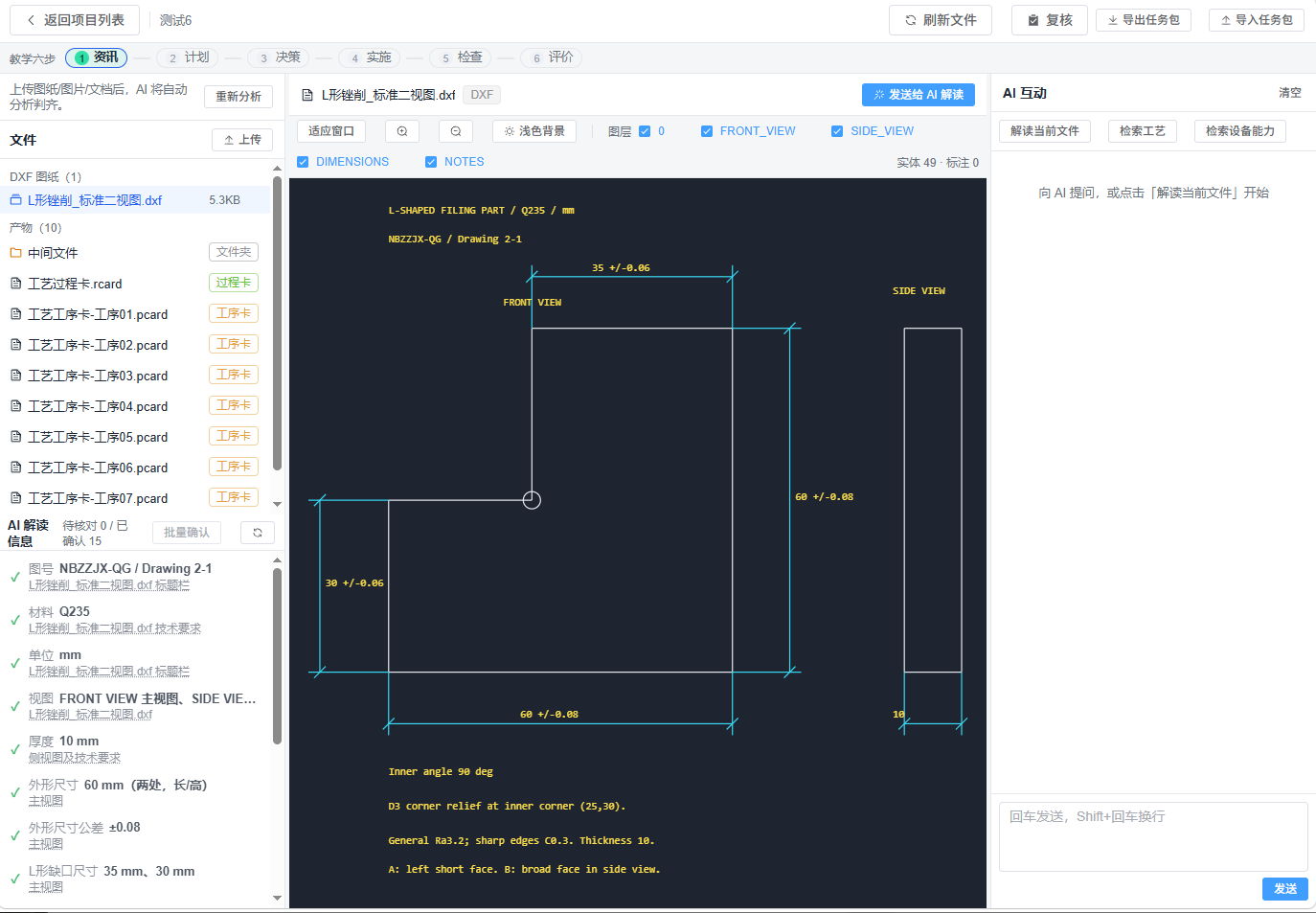Click 导出任务包 button
The image size is (1316, 913).
(x=1144, y=20)
